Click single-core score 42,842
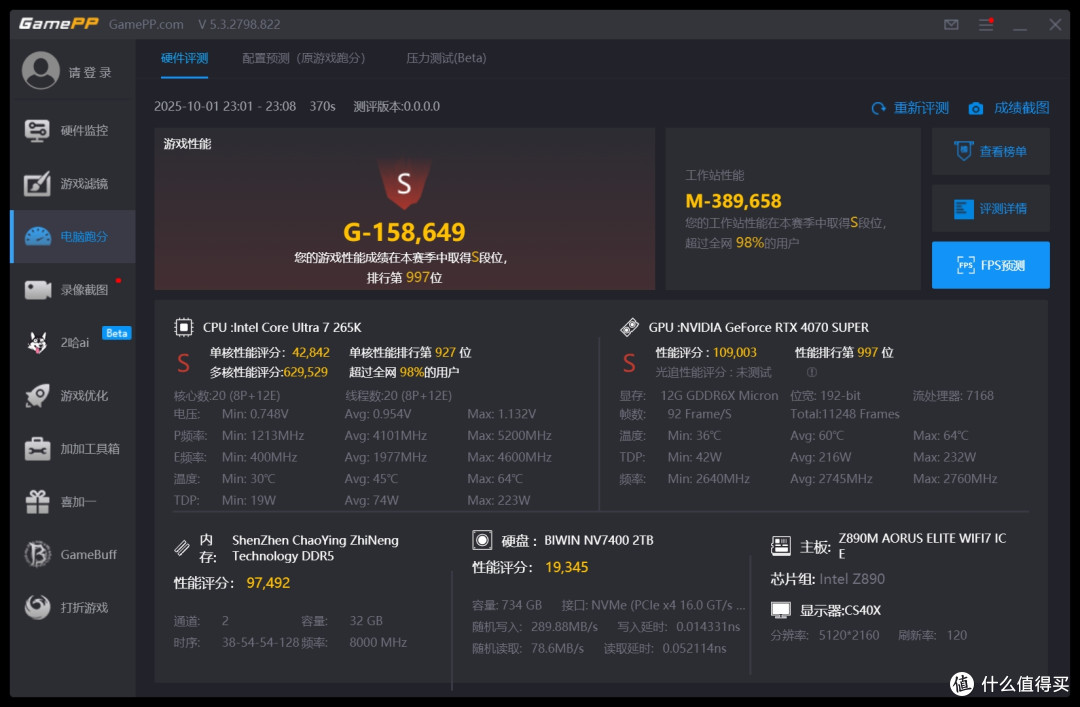The width and height of the screenshot is (1080, 707). 311,353
